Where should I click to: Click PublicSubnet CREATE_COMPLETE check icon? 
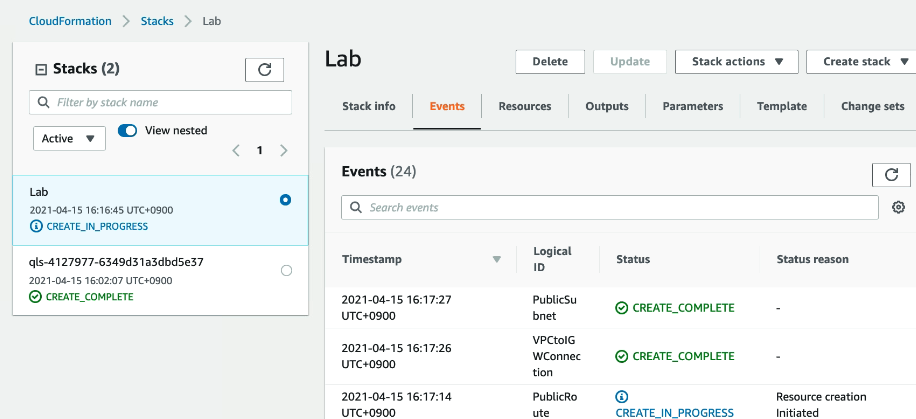[622, 308]
